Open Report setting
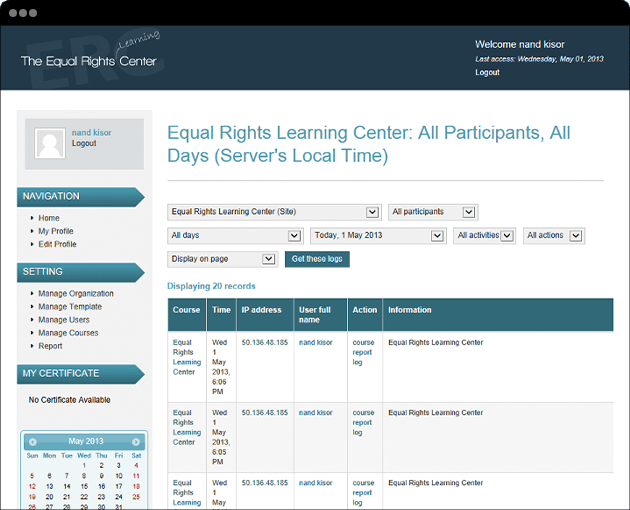This screenshot has height=510, width=630. (50, 346)
